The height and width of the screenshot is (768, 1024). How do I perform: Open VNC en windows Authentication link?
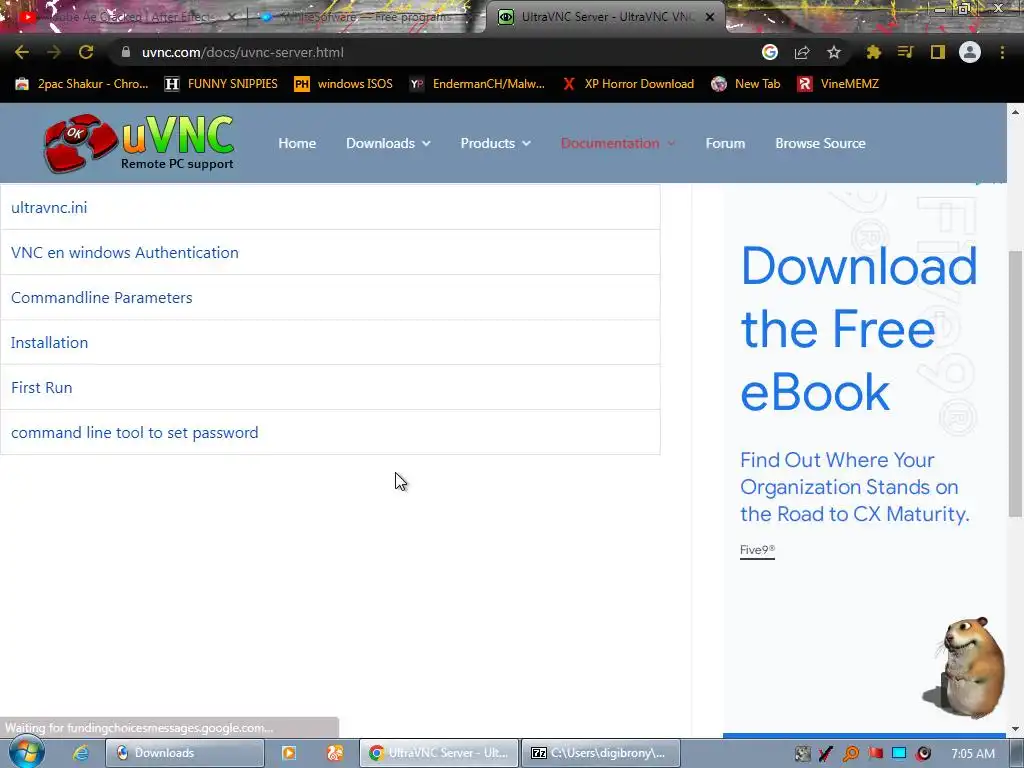(125, 253)
